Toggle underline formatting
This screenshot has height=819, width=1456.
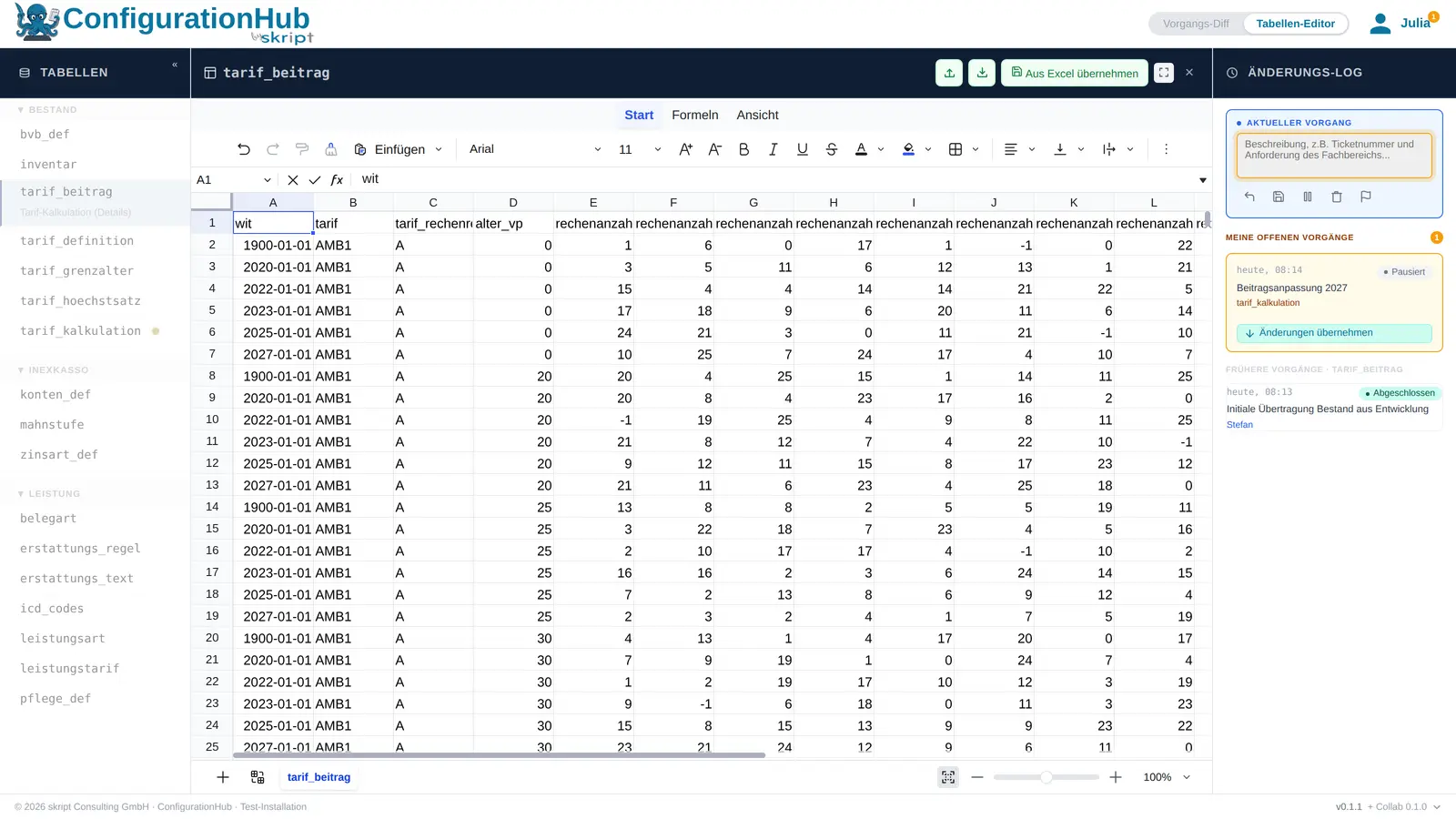coord(803,149)
